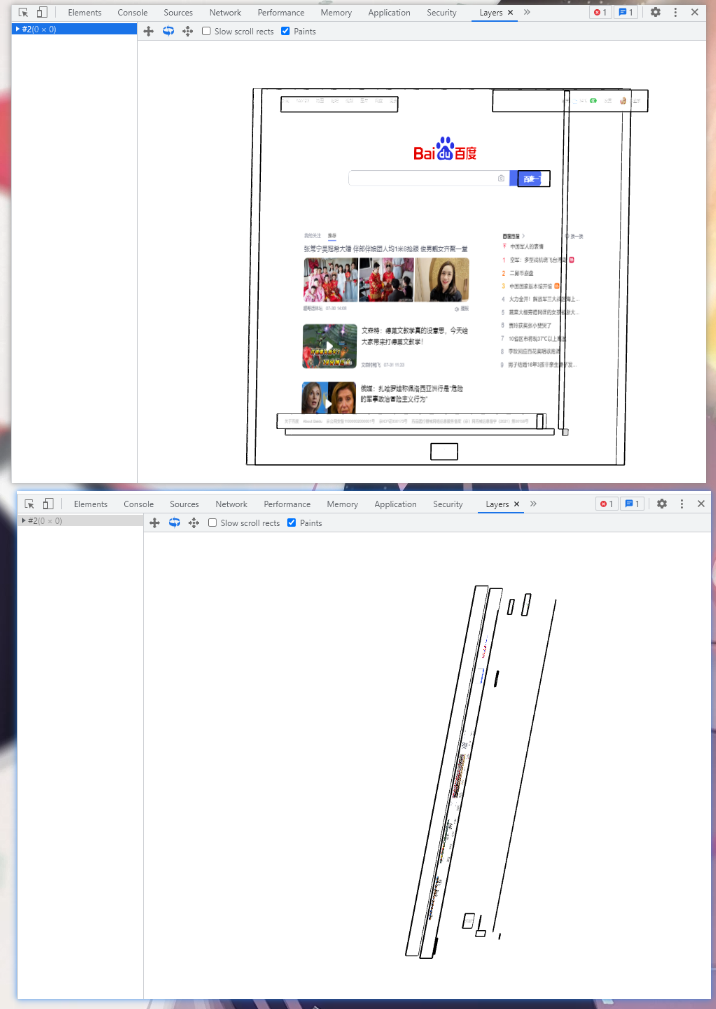Select inspect element icon in upper DevTools

coord(23,12)
